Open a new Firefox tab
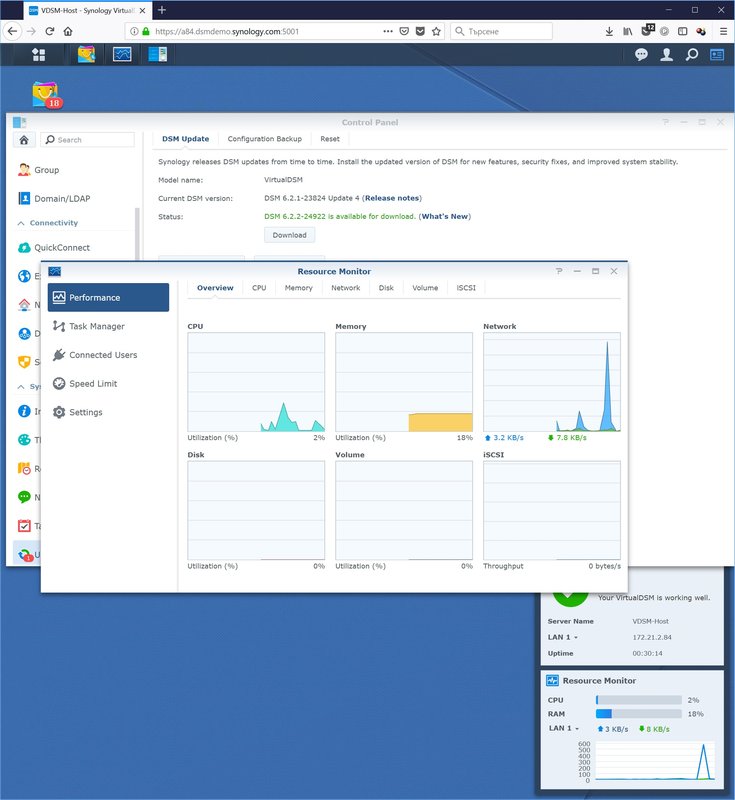This screenshot has width=735, height=800. point(162,10)
